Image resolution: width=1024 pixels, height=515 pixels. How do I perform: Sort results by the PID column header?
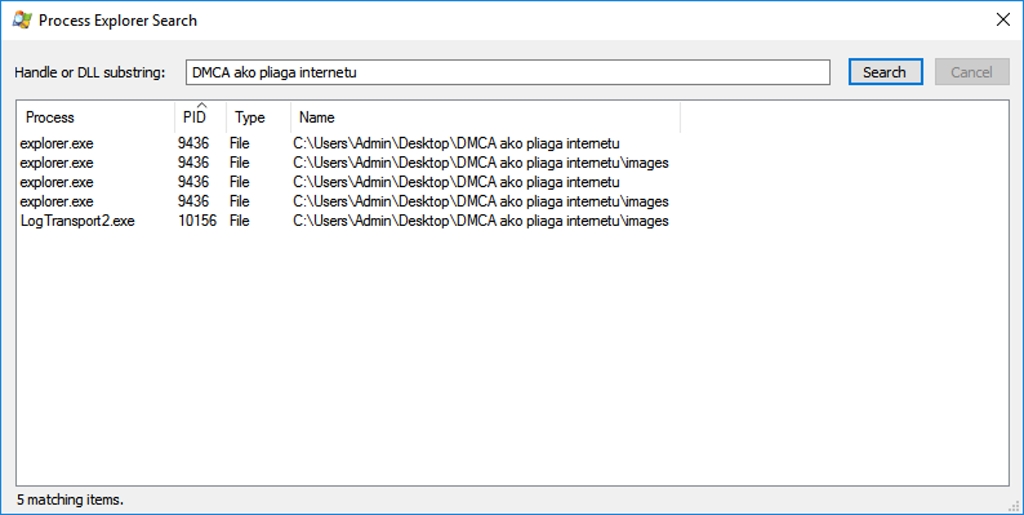pos(195,118)
